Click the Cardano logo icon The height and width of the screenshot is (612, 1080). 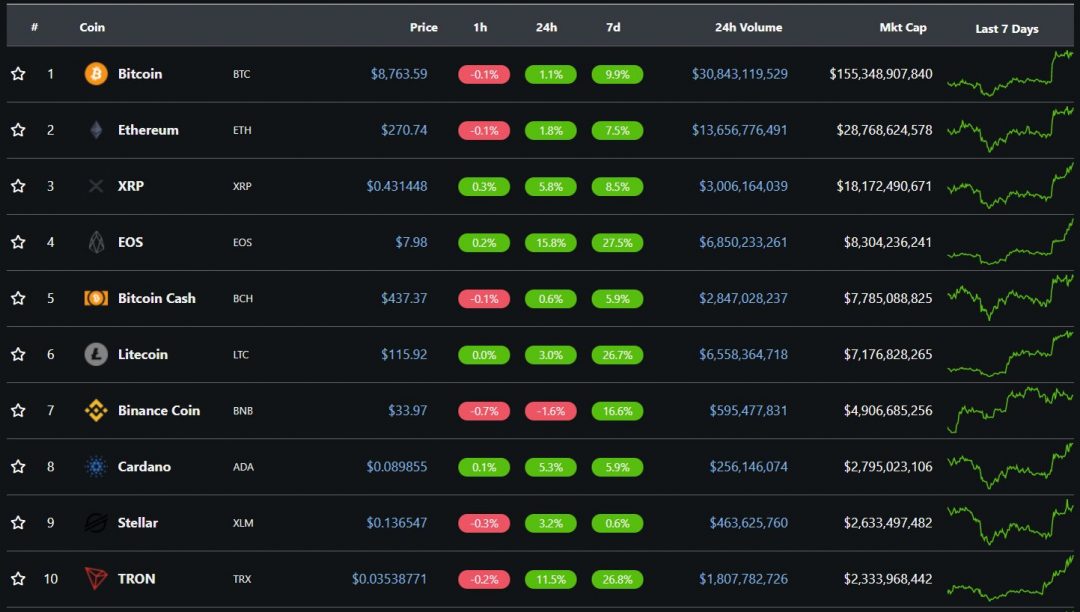pos(96,467)
